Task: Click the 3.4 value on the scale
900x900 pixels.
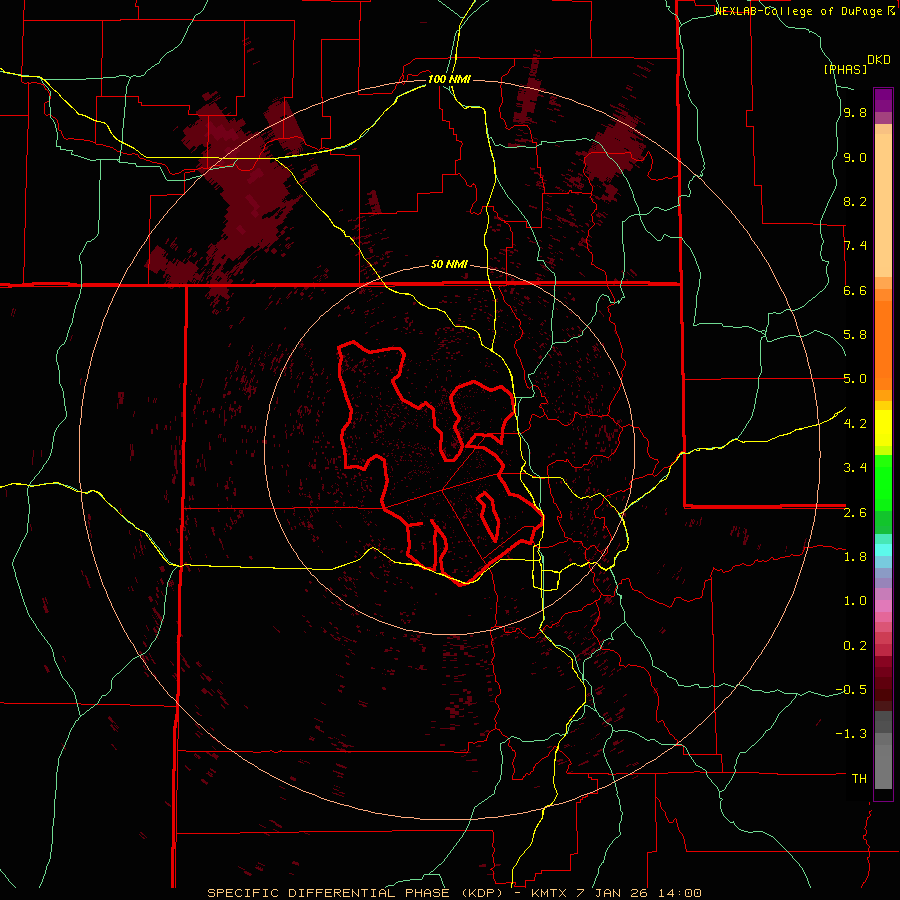Action: pyautogui.click(x=855, y=468)
